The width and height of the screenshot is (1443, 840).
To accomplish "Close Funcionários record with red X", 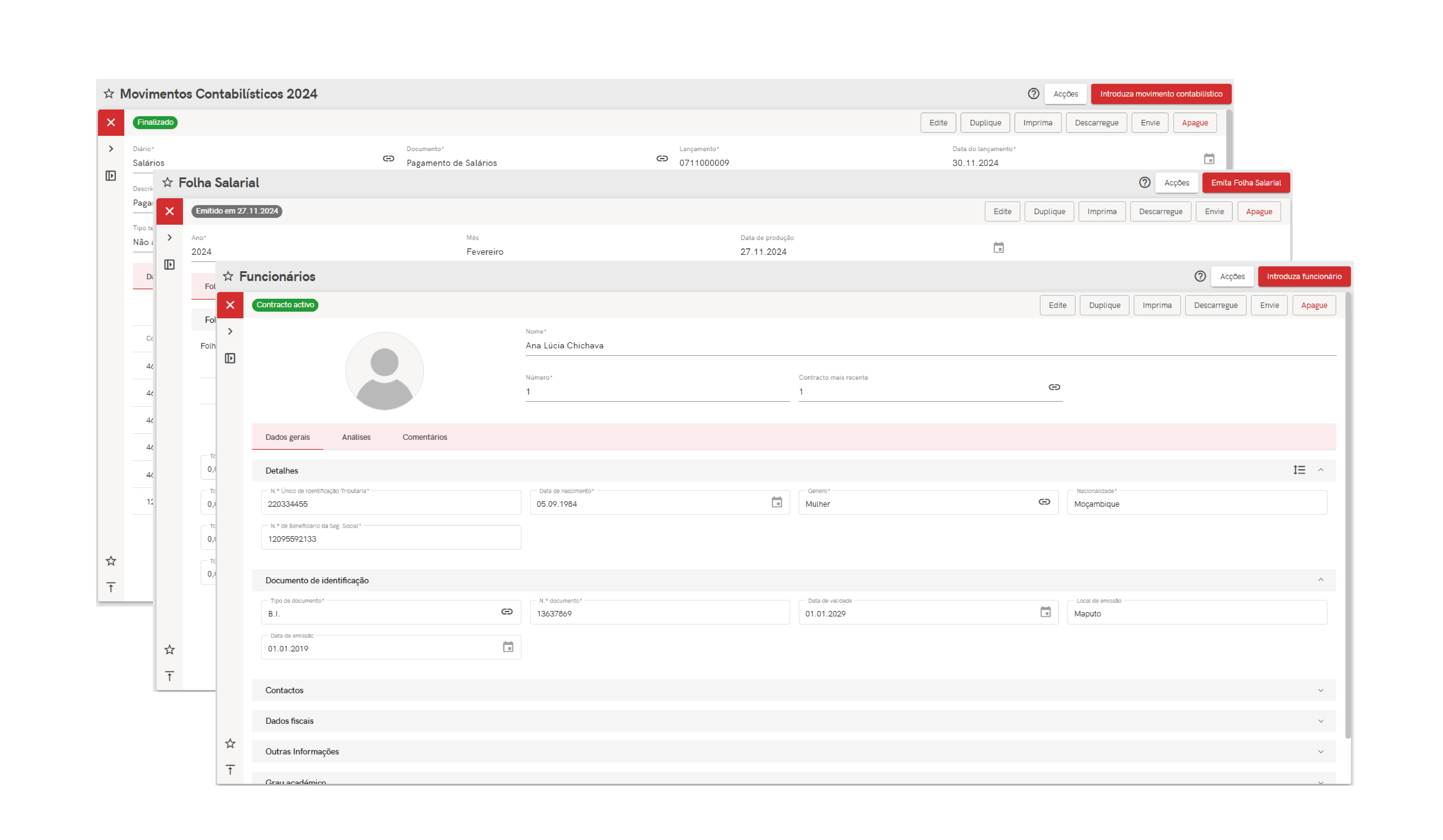I will pyautogui.click(x=230, y=305).
